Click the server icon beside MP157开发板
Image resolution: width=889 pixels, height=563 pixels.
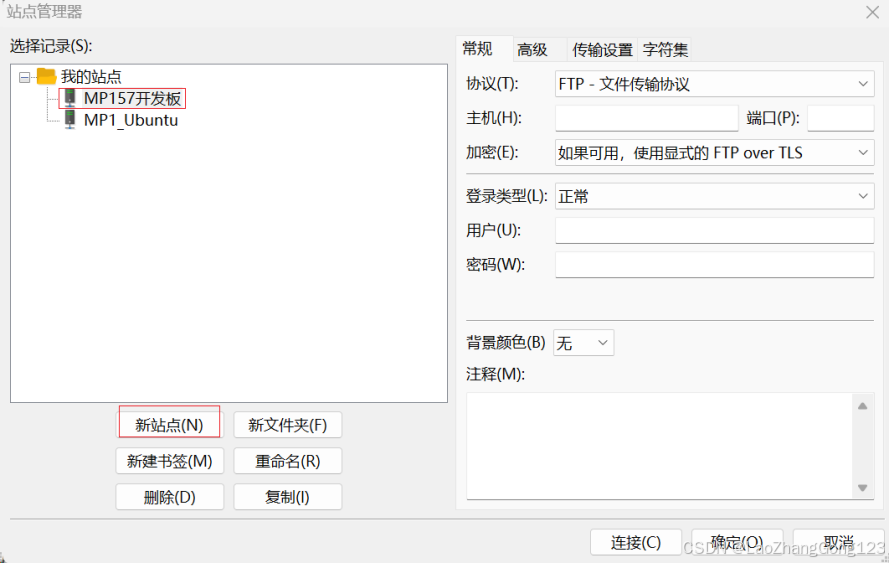coord(70,98)
